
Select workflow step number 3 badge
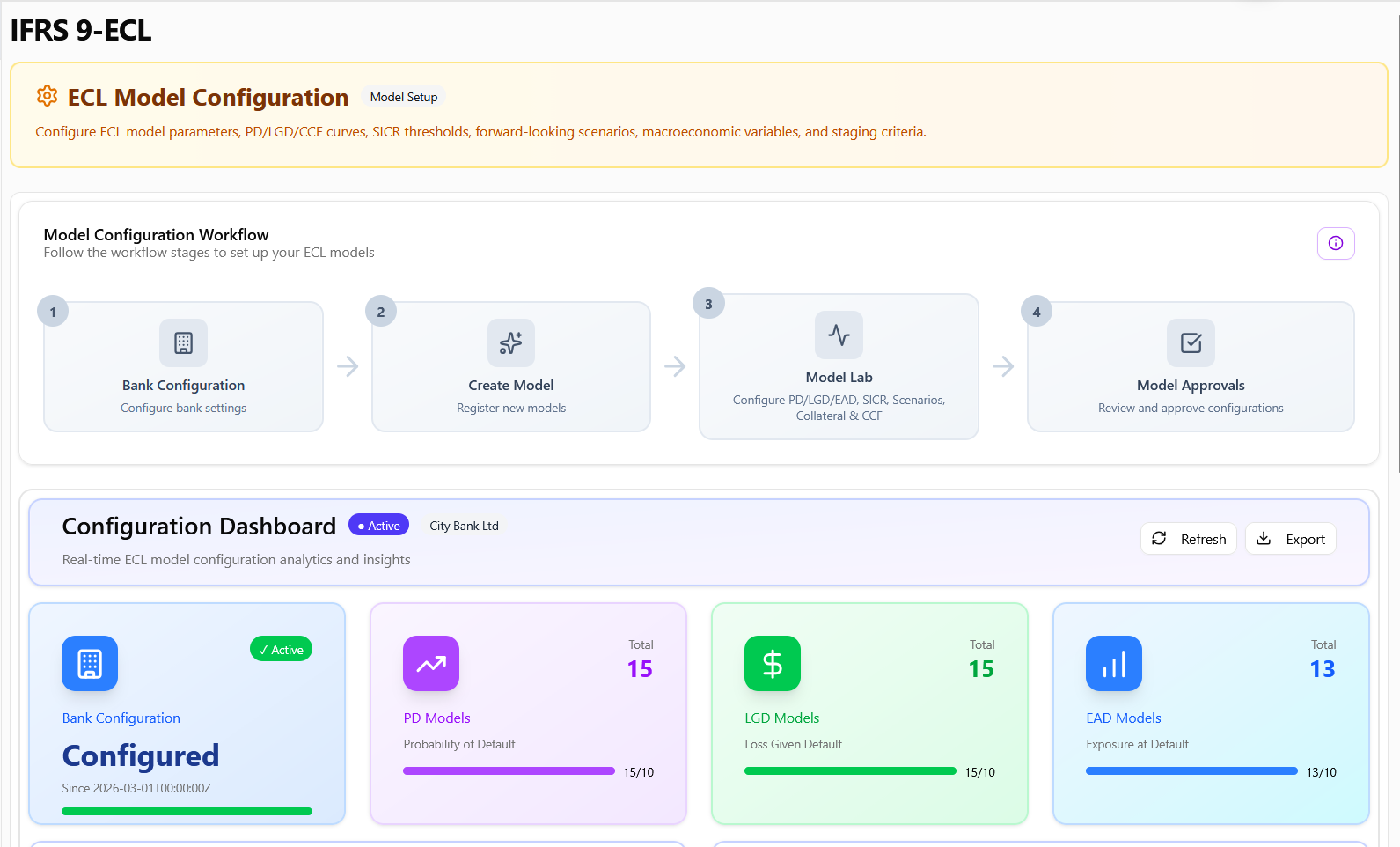708,304
